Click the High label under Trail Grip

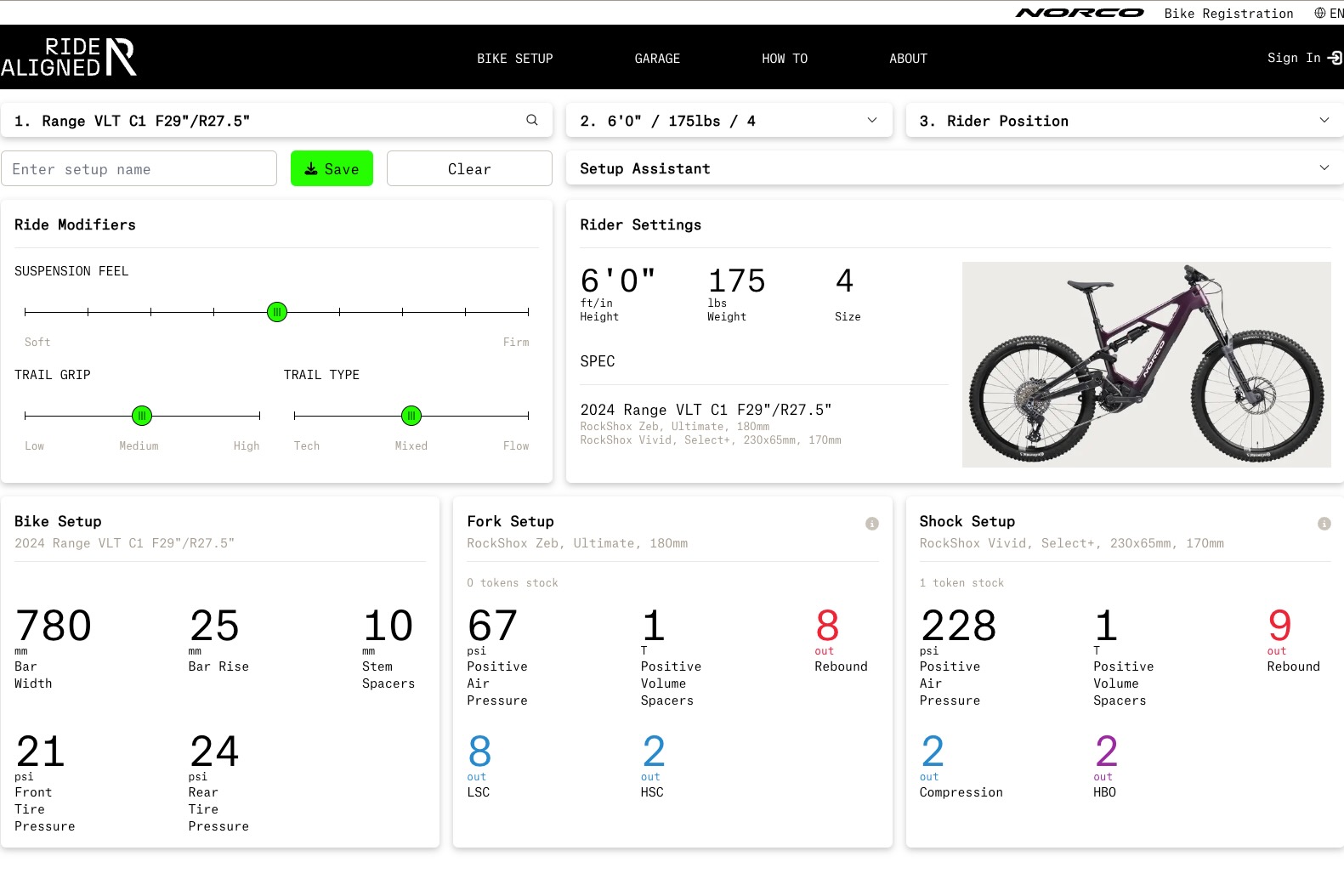[247, 445]
